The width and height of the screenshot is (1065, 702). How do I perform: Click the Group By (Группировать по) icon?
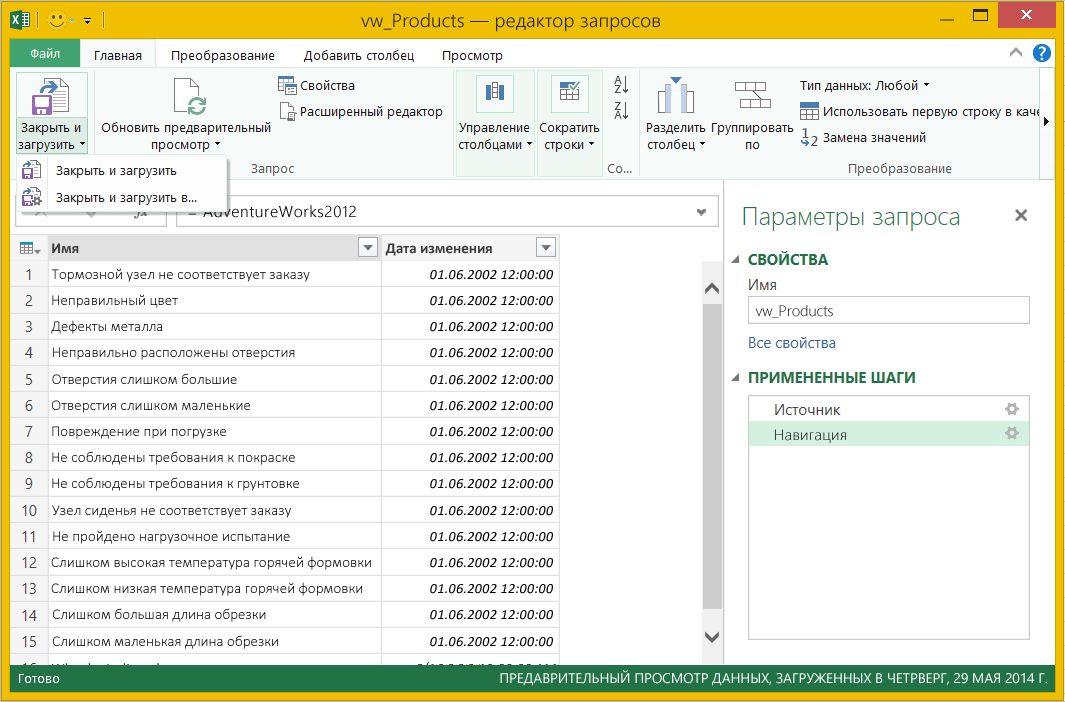click(x=751, y=97)
